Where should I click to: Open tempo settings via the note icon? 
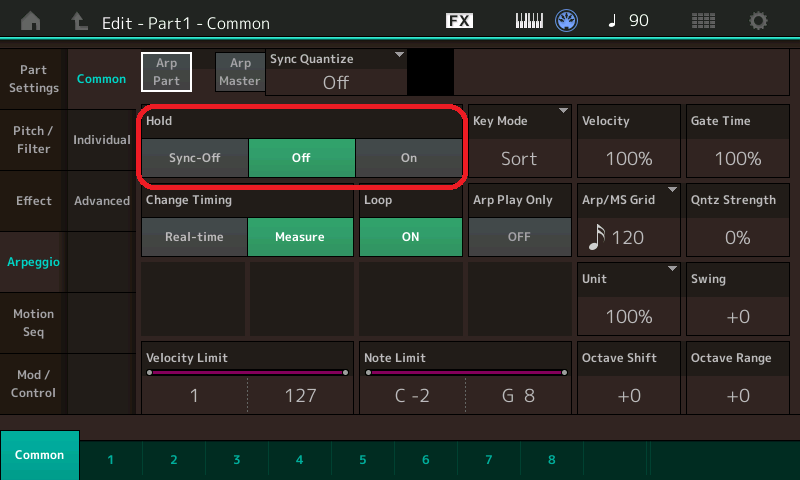pos(626,20)
